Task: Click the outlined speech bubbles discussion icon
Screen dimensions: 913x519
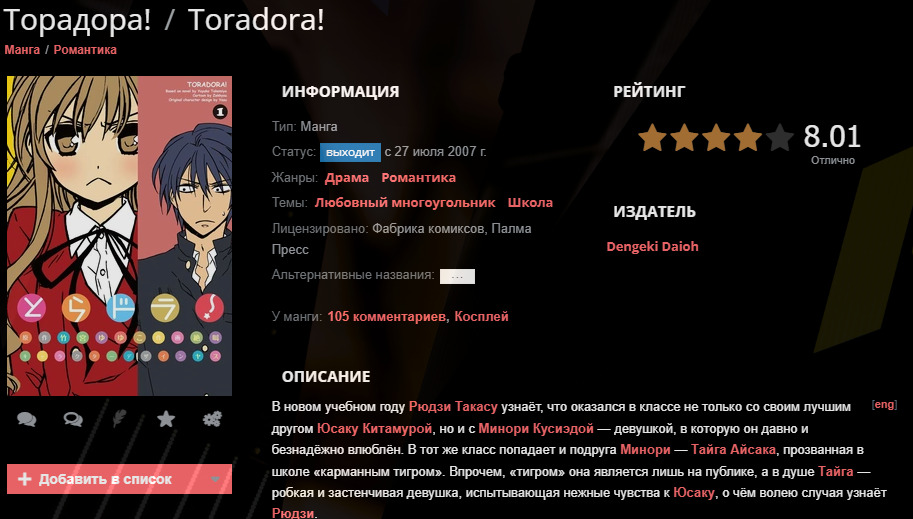Action: [x=73, y=419]
